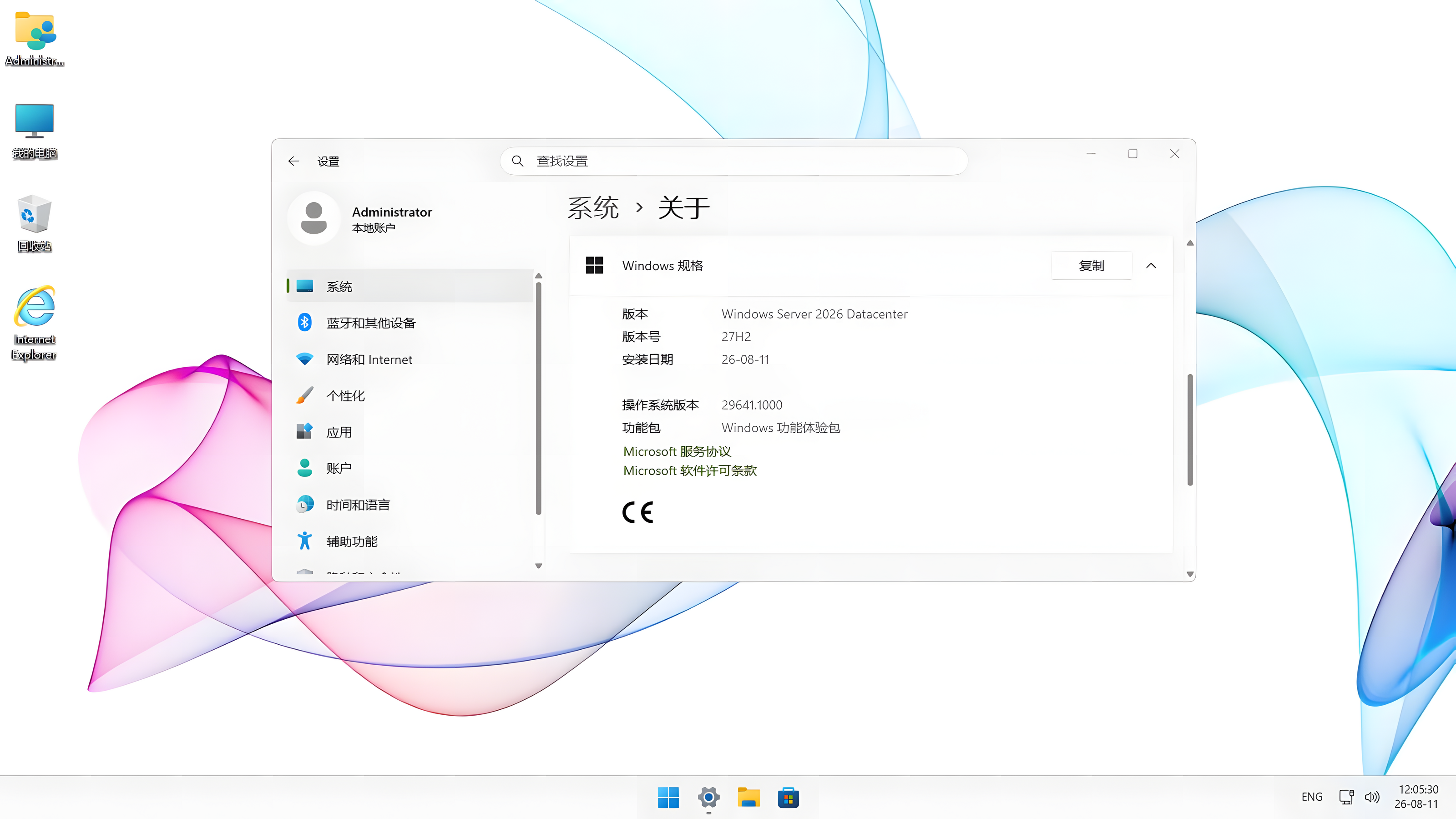Click the 账户 person icon in sidebar
Image resolution: width=1456 pixels, height=819 pixels.
305,467
